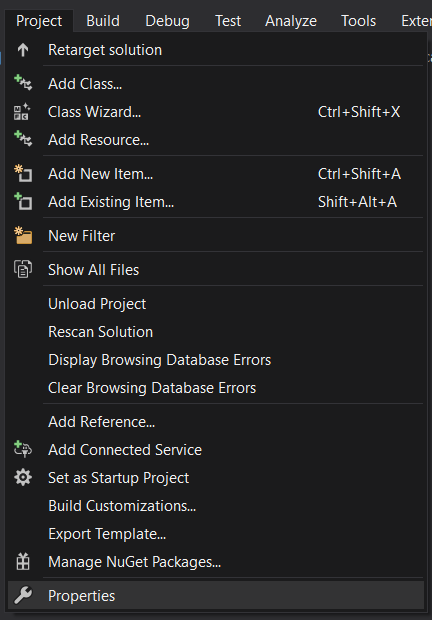Create a New Filter
This screenshot has height=620, width=432.
[216, 236]
